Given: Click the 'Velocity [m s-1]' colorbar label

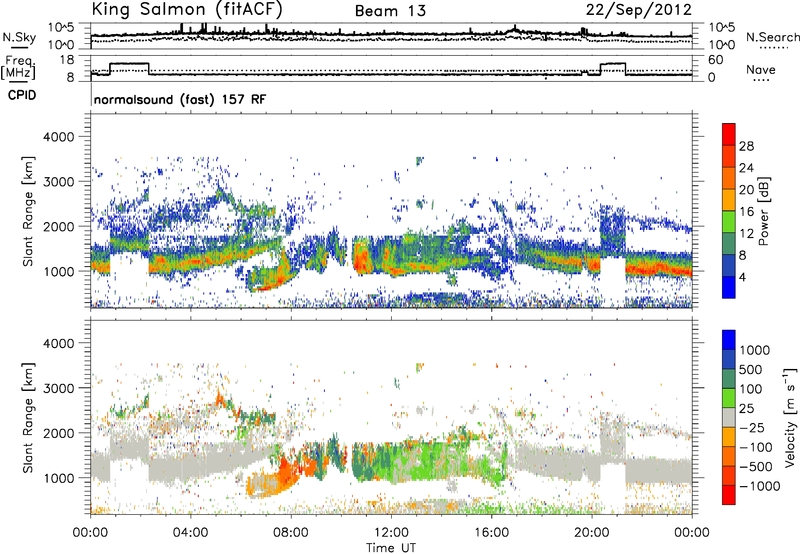Looking at the screenshot, I should tap(790, 417).
